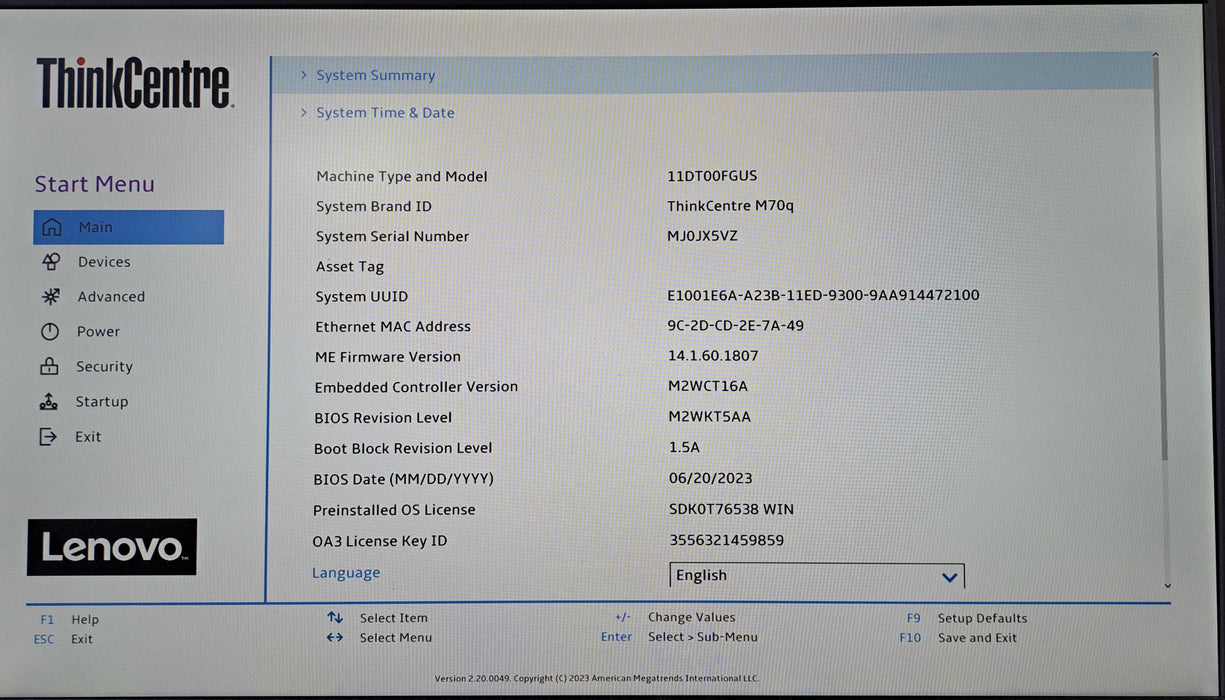Click the Startup boot icon
The height and width of the screenshot is (700, 1225).
[49, 402]
